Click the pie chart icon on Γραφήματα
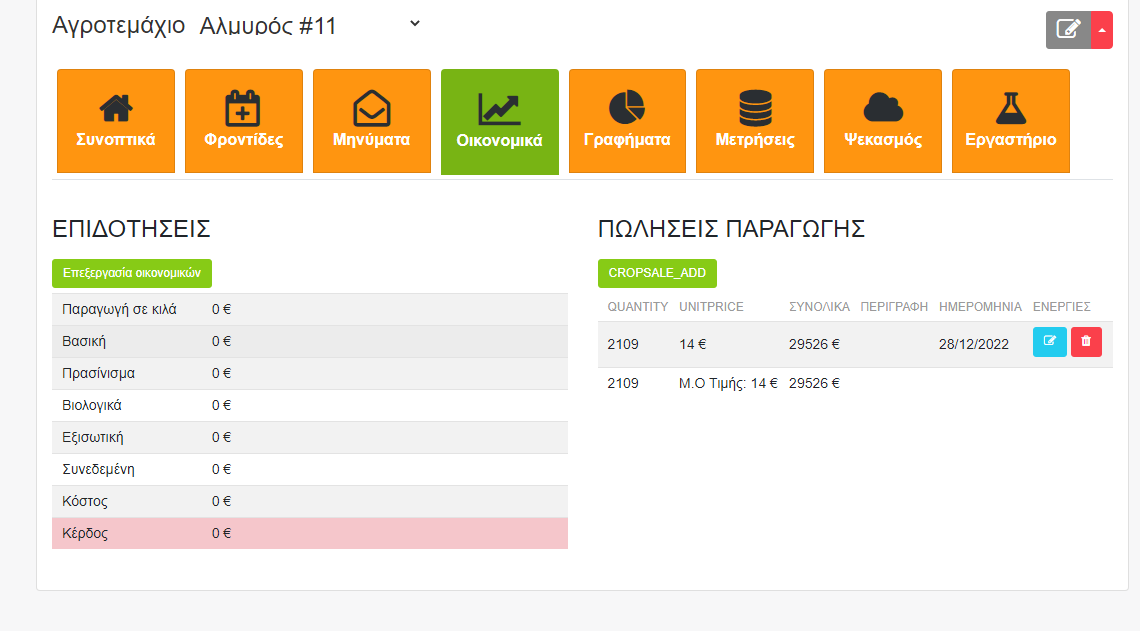The image size is (1140, 631). (x=627, y=107)
